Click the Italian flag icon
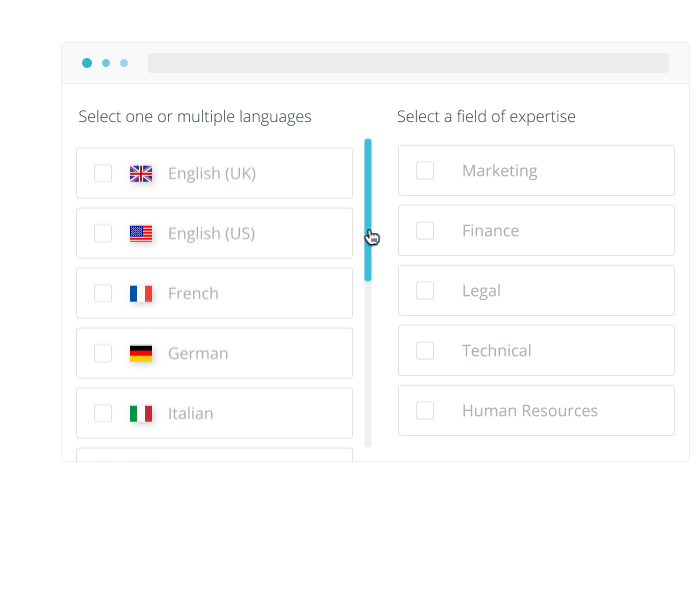Viewport: 700px width, 600px height. point(141,414)
